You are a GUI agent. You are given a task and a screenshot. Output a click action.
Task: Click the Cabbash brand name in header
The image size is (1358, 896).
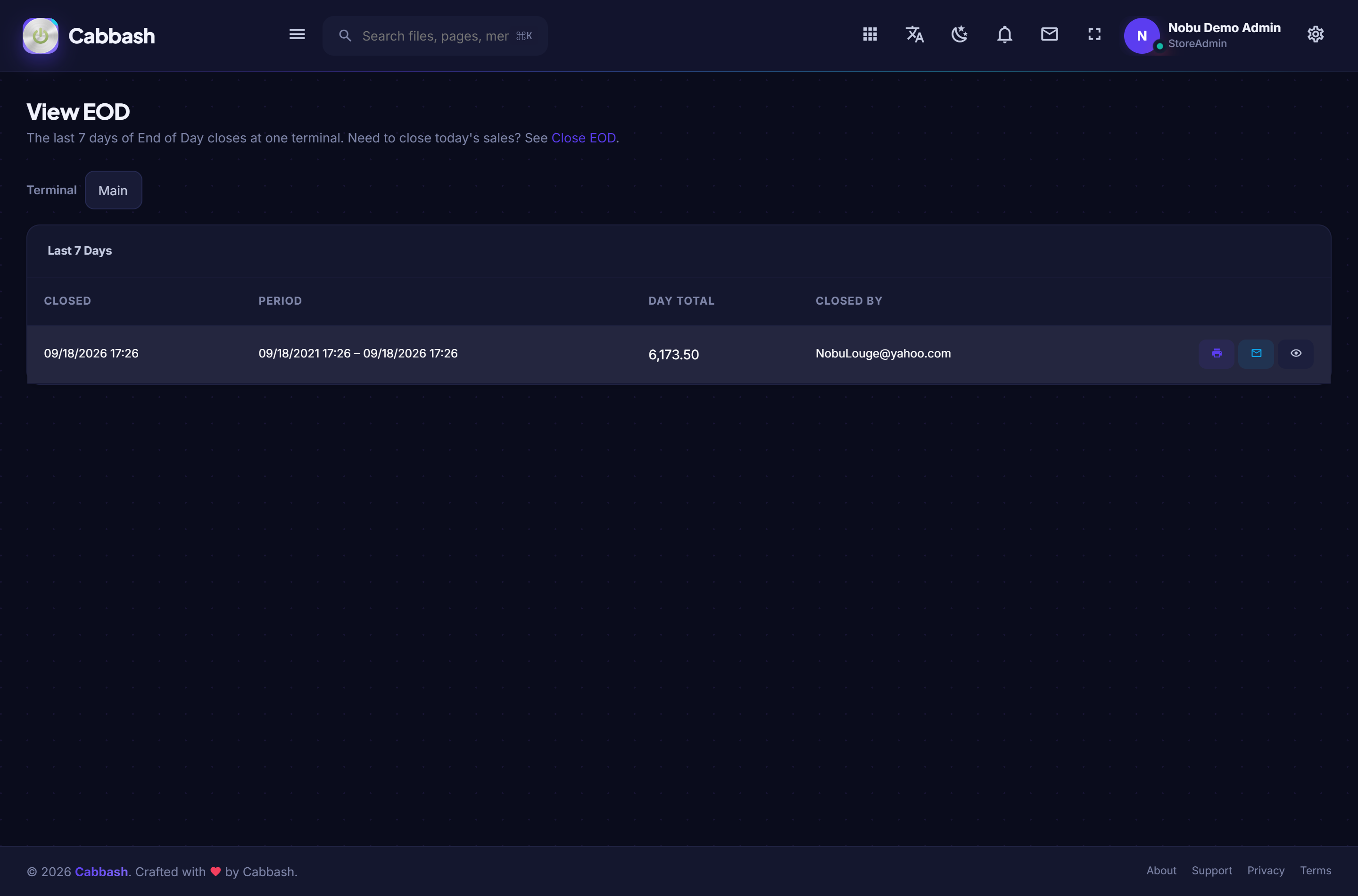click(111, 36)
